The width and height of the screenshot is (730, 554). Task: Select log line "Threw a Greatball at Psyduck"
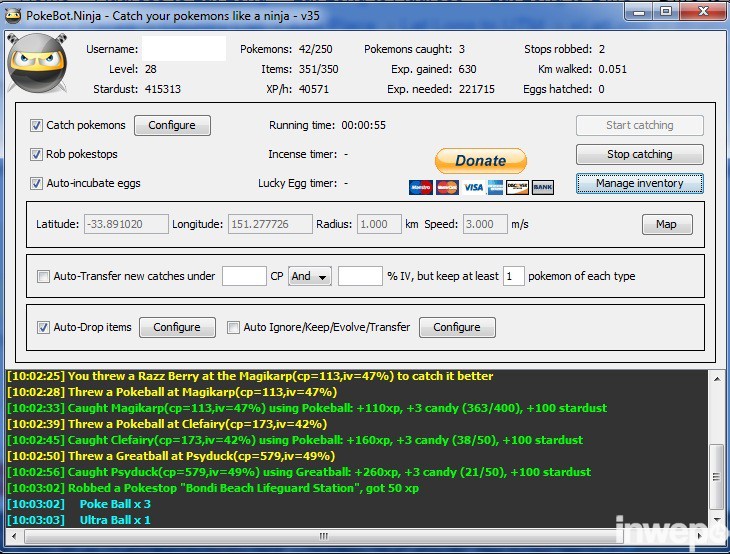[x=171, y=456]
